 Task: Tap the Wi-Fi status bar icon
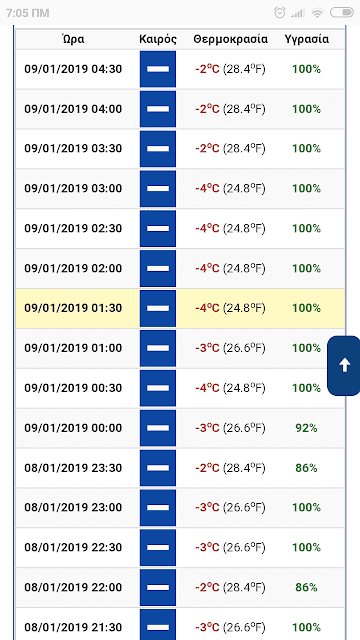[316, 13]
